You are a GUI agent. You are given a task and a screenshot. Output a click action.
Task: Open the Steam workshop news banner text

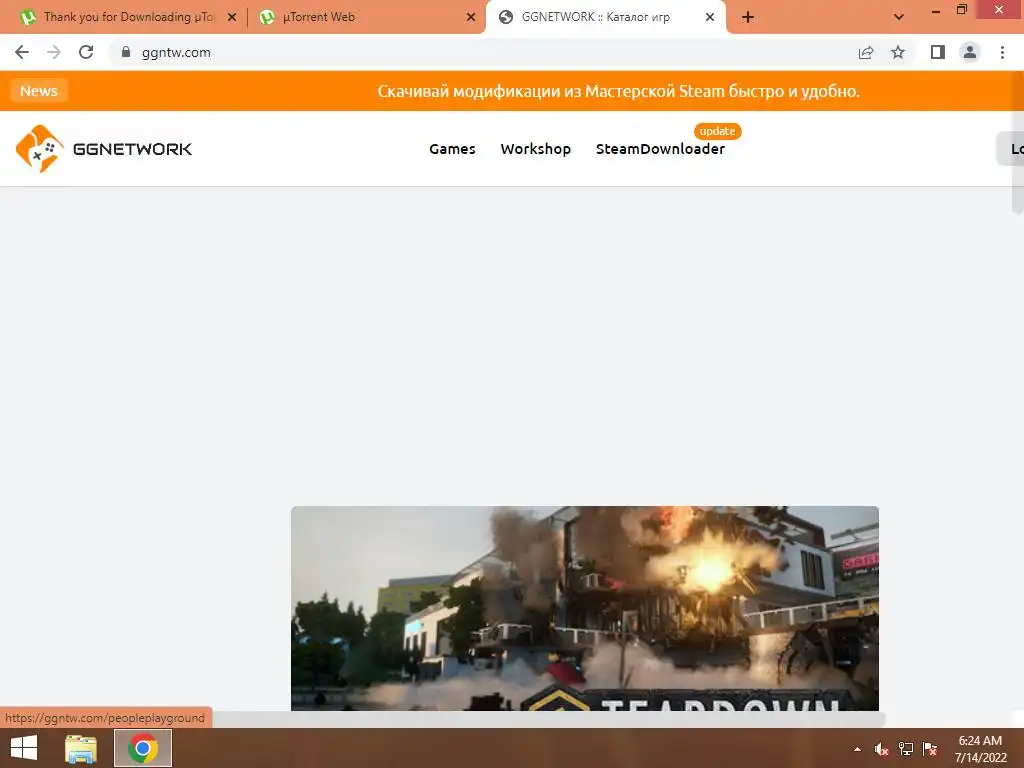click(x=618, y=91)
